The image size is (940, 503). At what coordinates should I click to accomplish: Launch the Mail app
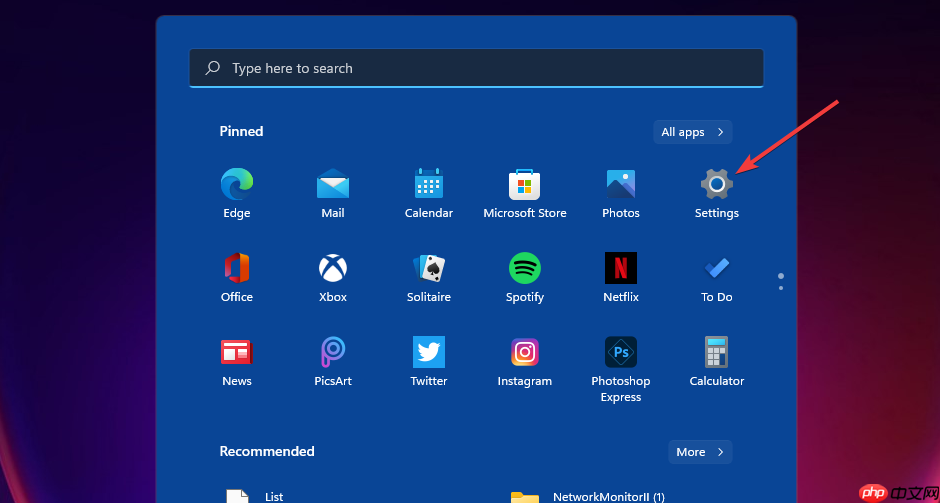click(x=333, y=184)
